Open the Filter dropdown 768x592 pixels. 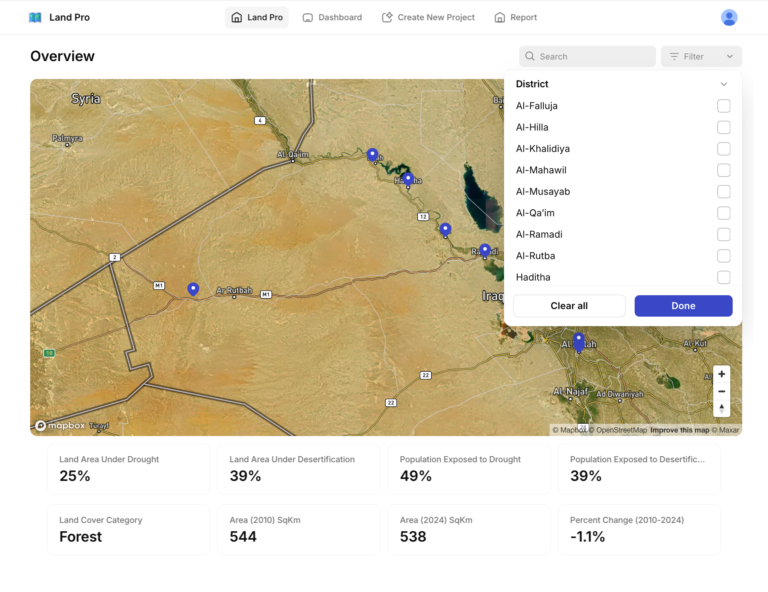tap(701, 56)
